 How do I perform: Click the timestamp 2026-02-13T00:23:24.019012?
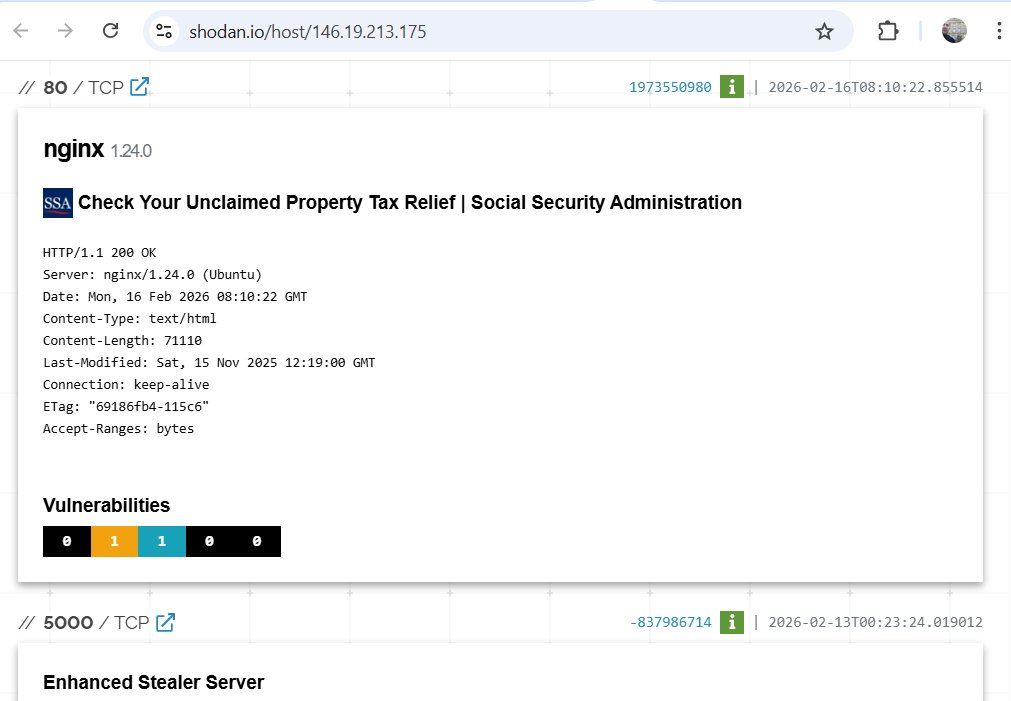[x=876, y=622]
